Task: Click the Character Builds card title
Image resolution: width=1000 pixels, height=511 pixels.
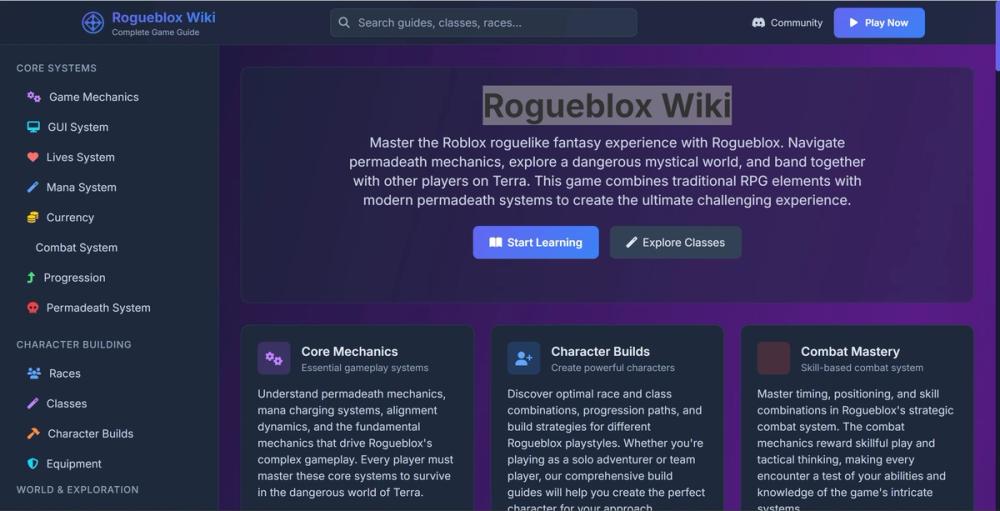Action: [x=600, y=352]
